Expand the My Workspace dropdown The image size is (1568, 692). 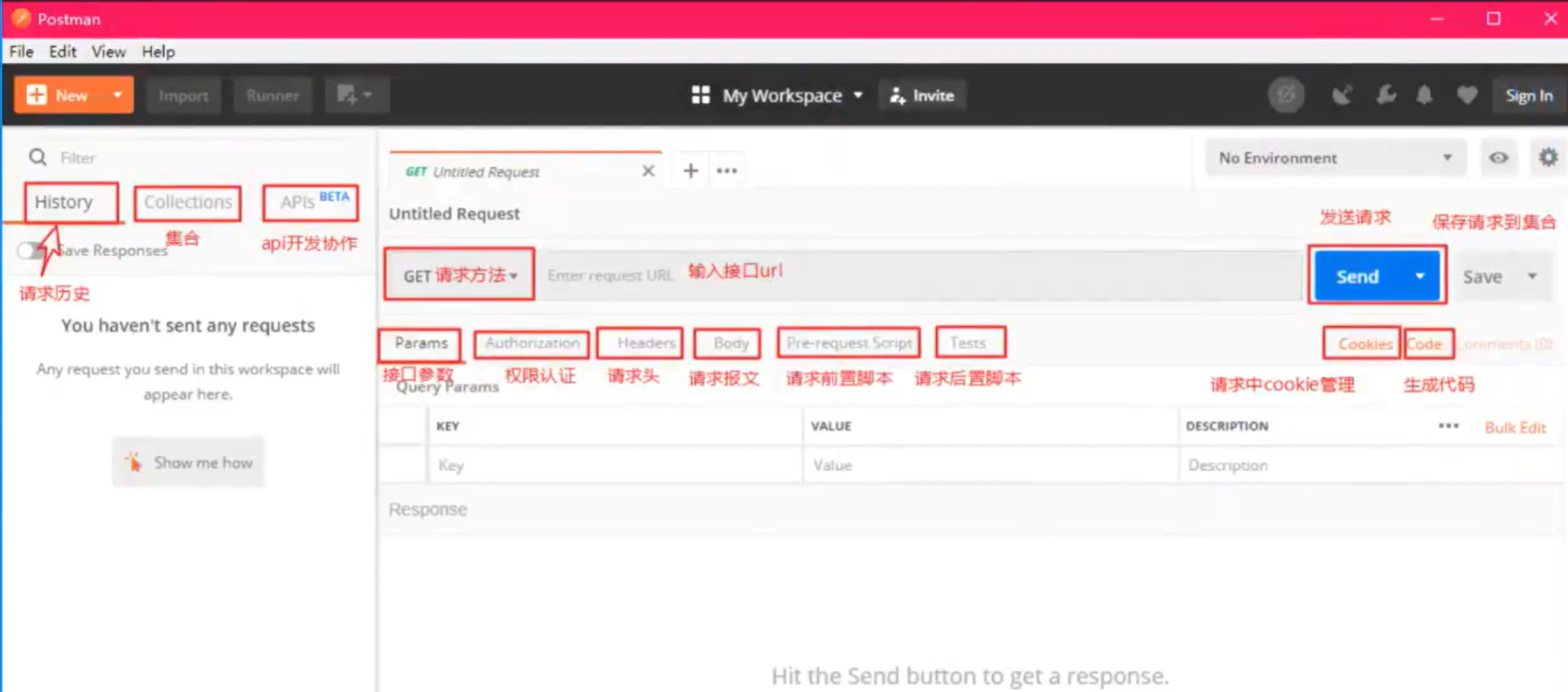(858, 95)
